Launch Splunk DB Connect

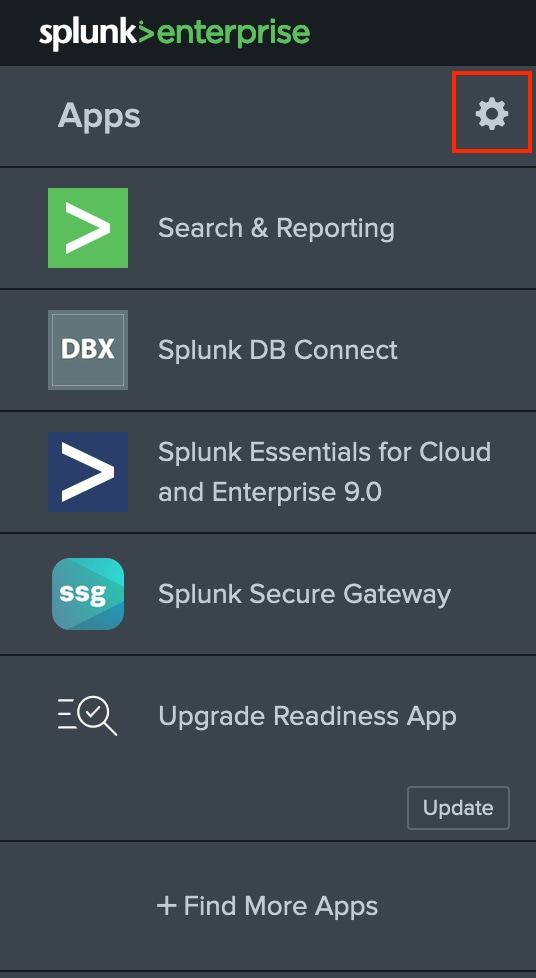pyautogui.click(x=268, y=350)
